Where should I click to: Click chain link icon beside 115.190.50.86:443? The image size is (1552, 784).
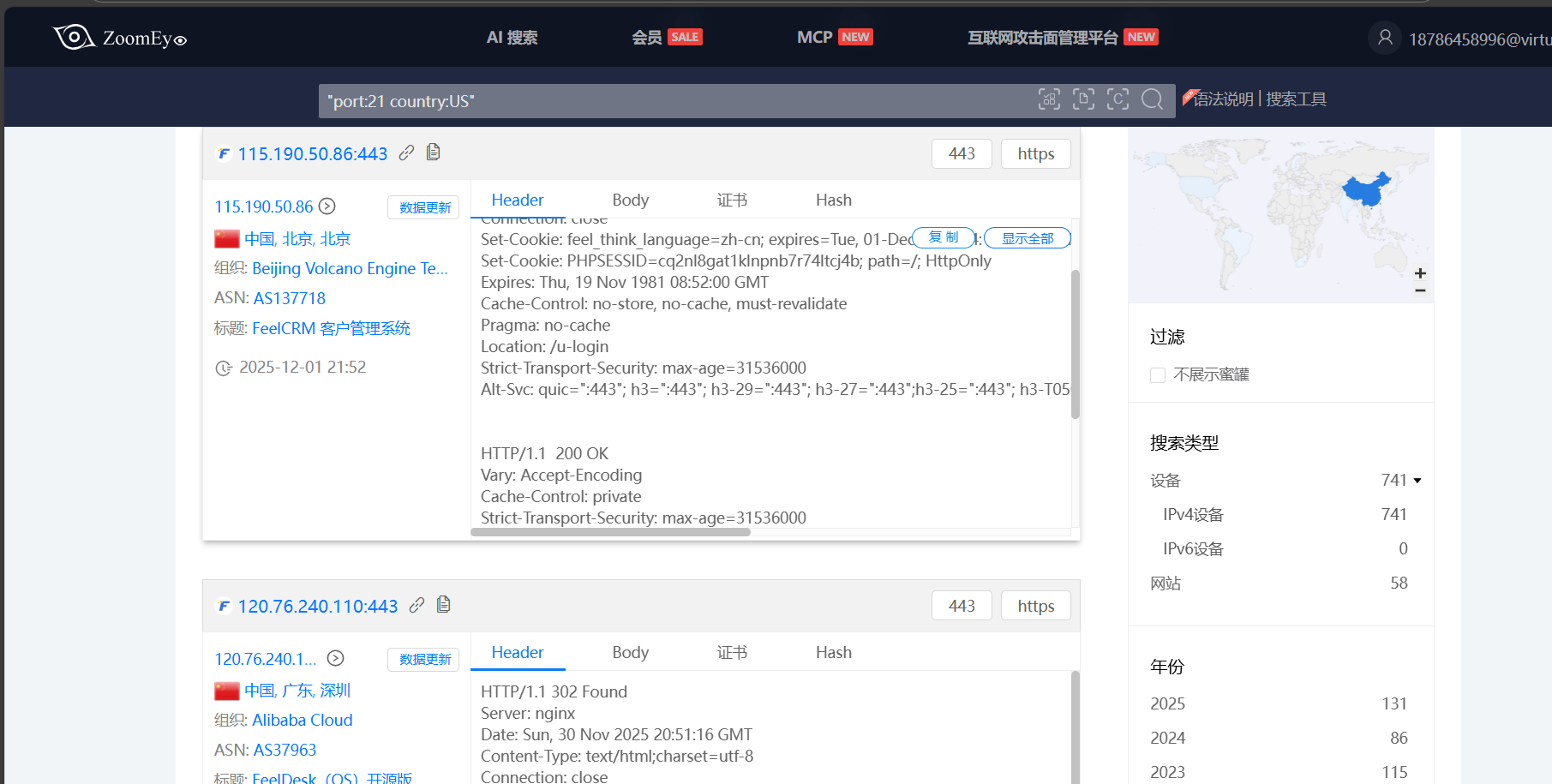click(x=406, y=153)
